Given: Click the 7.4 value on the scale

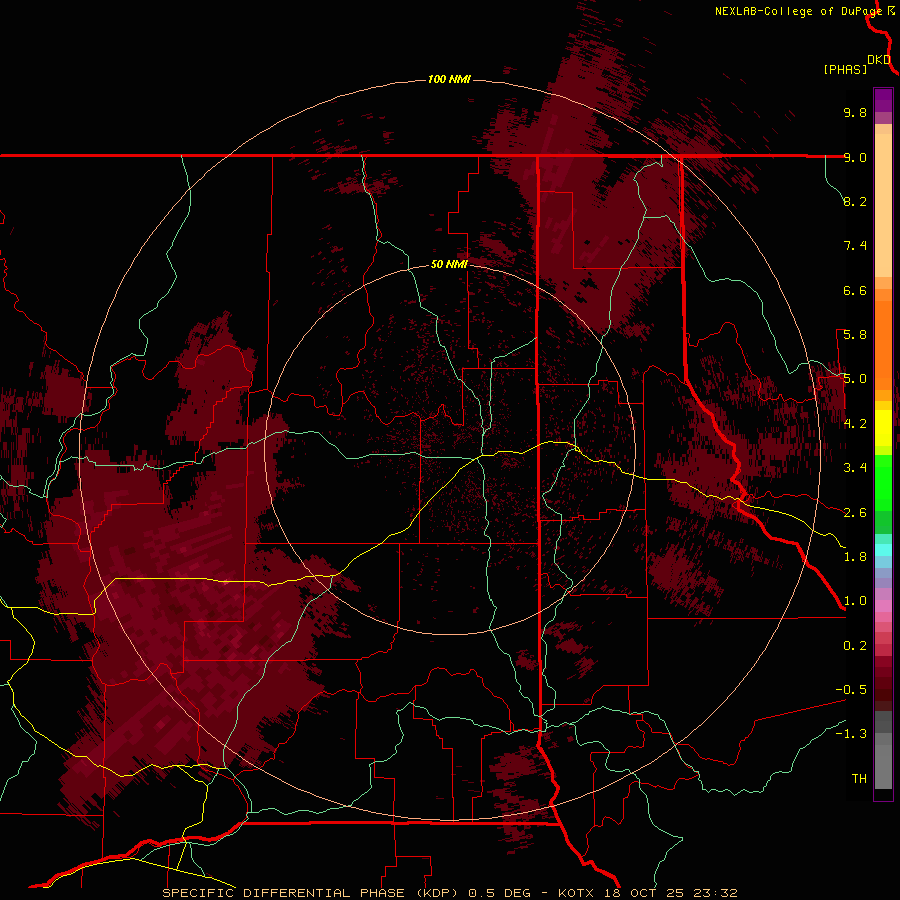Looking at the screenshot, I should [x=855, y=246].
